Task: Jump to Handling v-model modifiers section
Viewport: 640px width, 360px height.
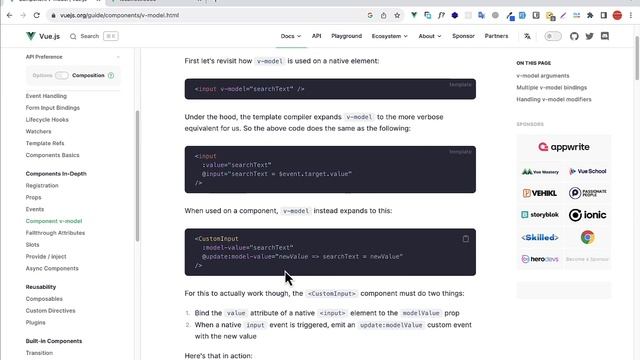Action: [553, 99]
